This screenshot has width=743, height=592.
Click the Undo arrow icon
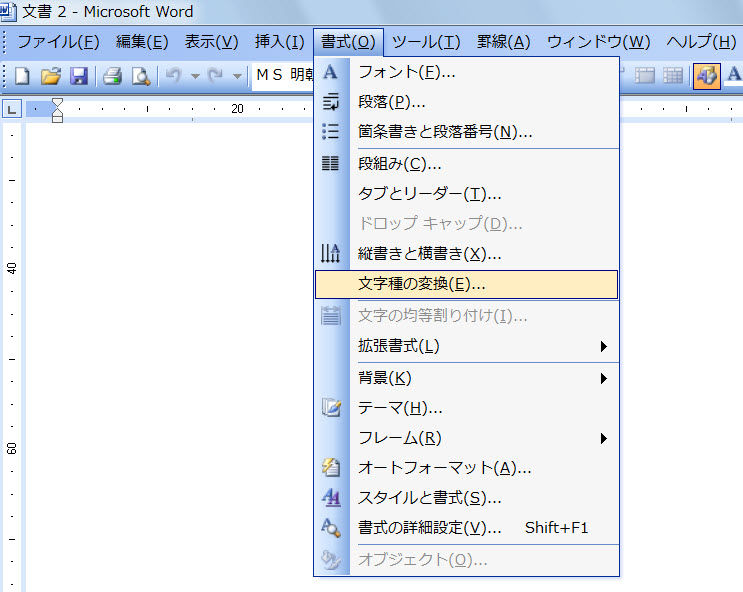tap(173, 76)
